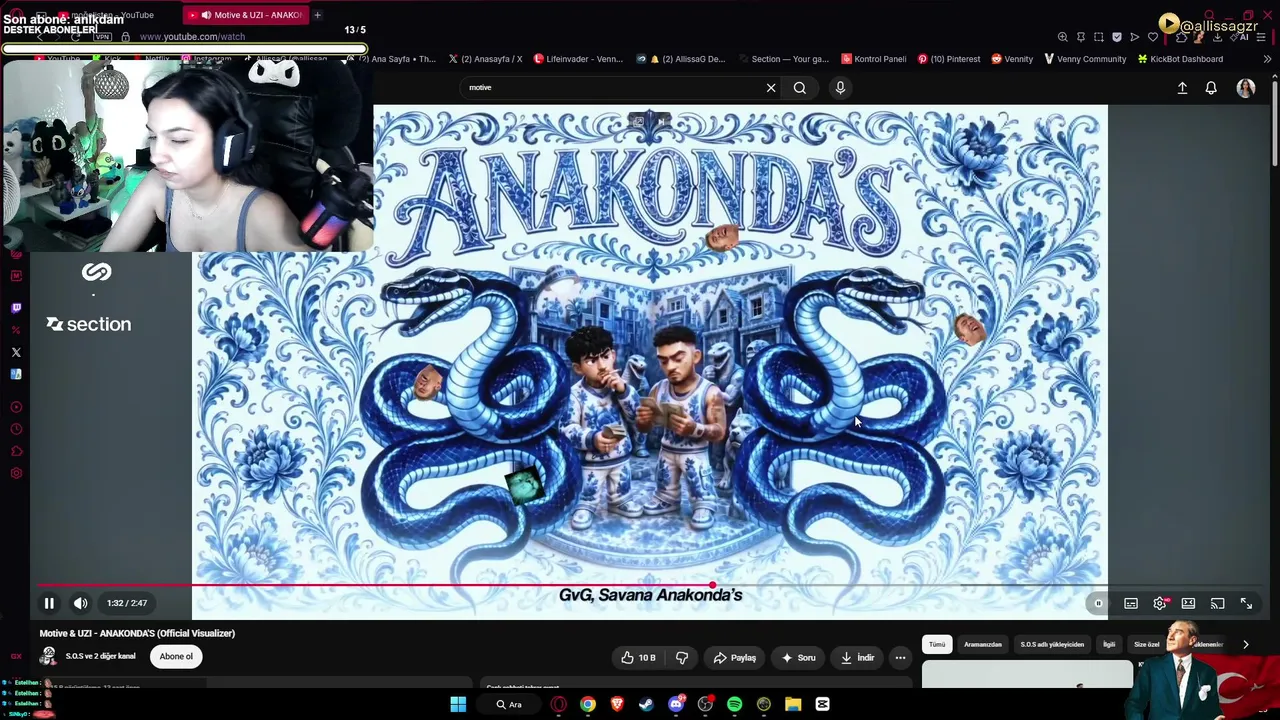Click the YouTube search magnifier button
The image size is (1280, 720).
800,88
